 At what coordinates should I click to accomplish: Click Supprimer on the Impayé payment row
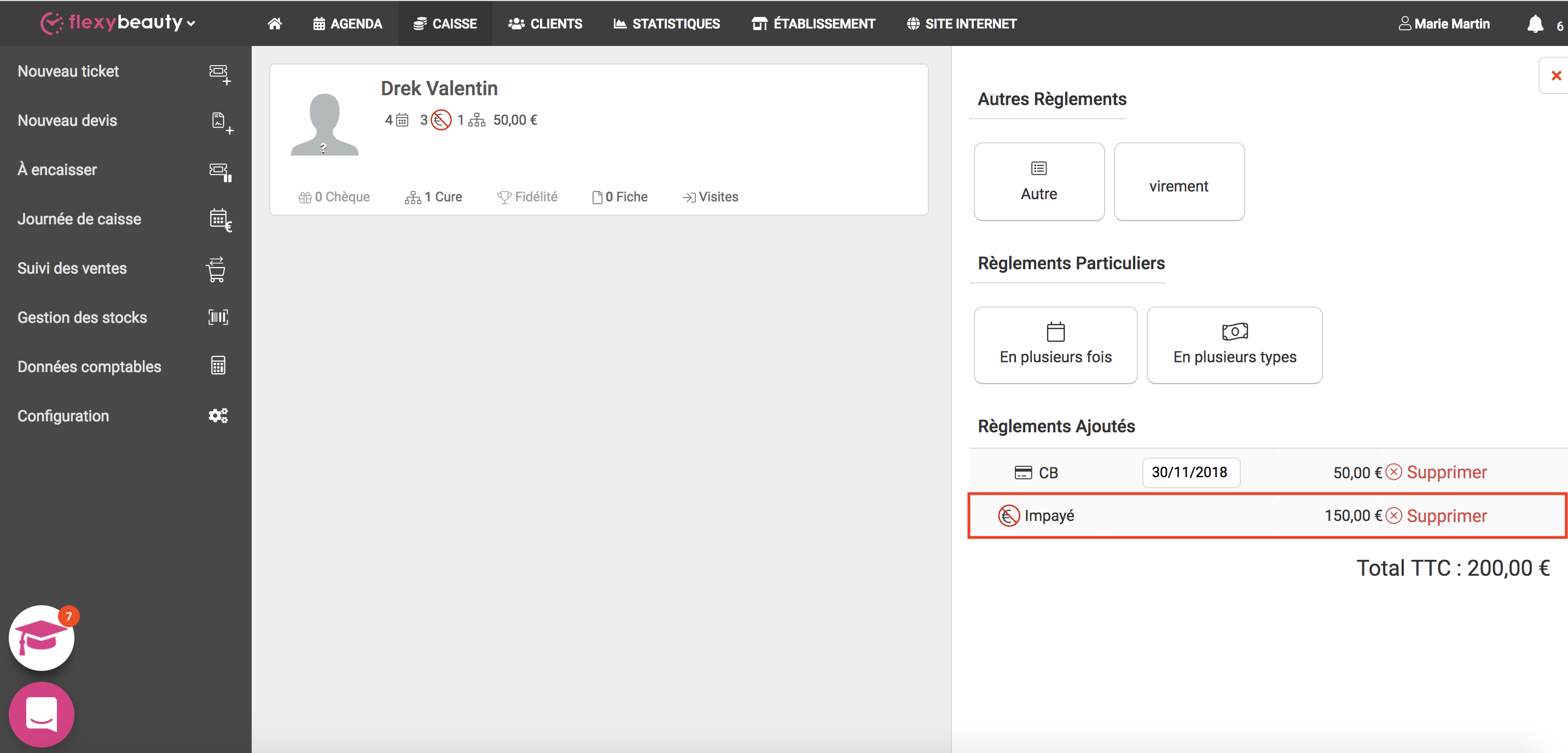click(x=1446, y=516)
